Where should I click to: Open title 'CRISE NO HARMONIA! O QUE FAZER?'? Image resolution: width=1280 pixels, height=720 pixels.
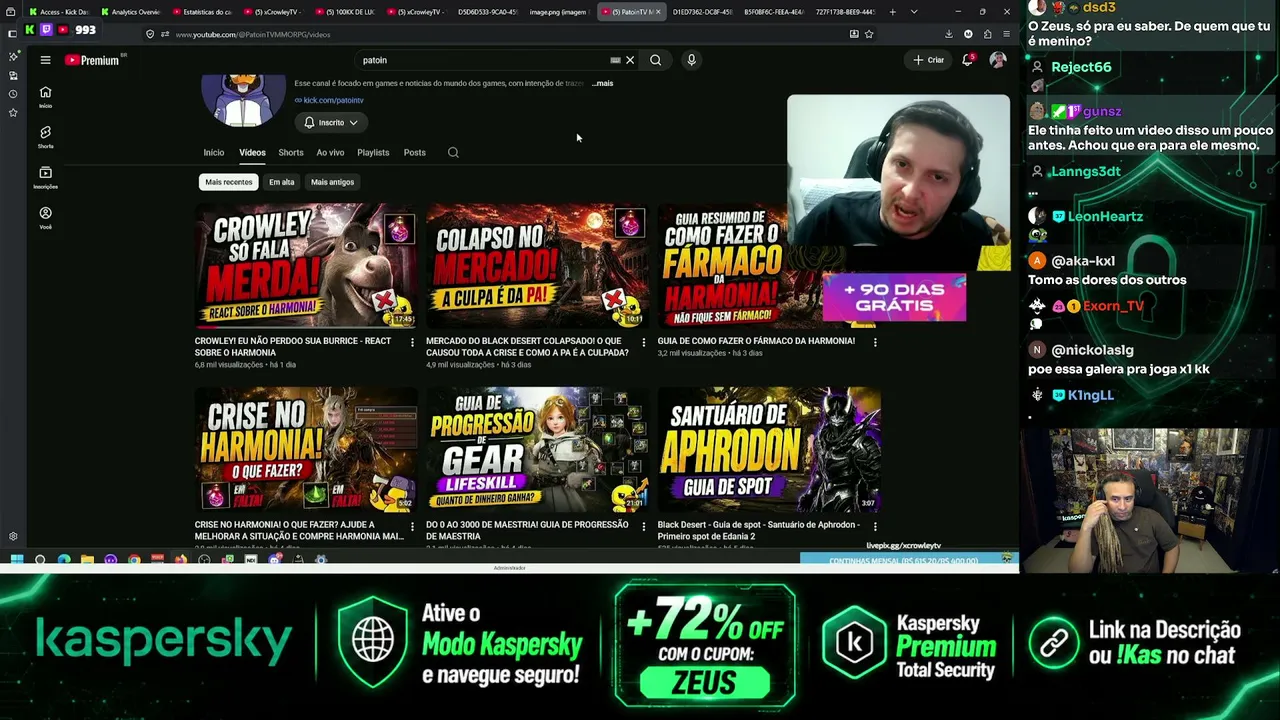coord(299,530)
